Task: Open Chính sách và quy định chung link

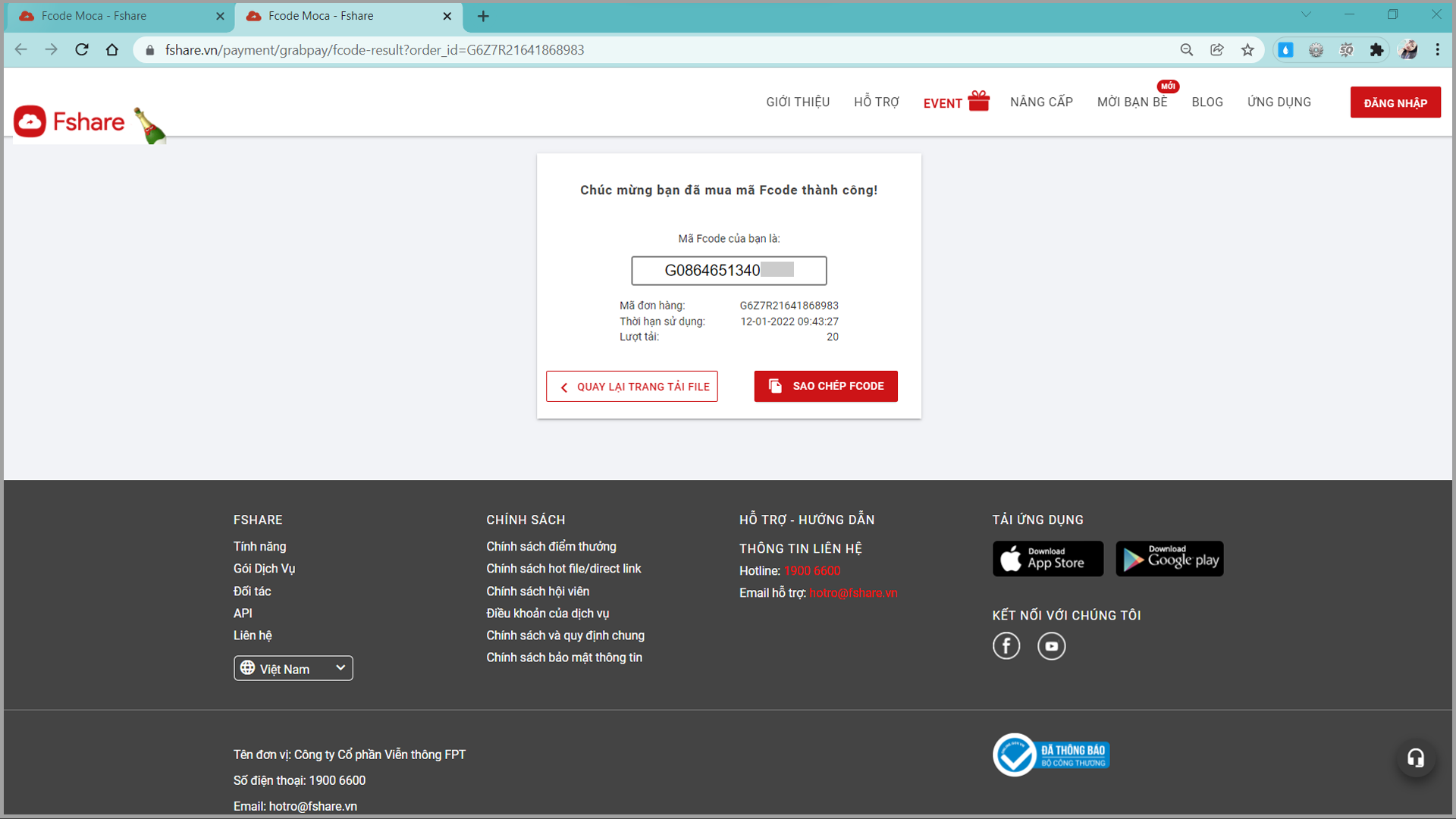Action: click(566, 635)
